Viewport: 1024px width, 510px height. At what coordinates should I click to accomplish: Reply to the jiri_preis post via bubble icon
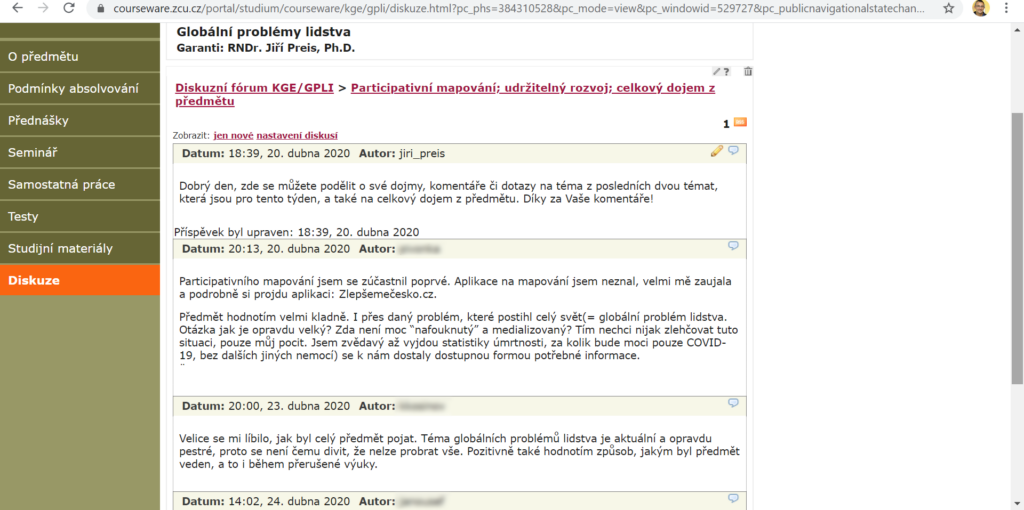point(733,151)
